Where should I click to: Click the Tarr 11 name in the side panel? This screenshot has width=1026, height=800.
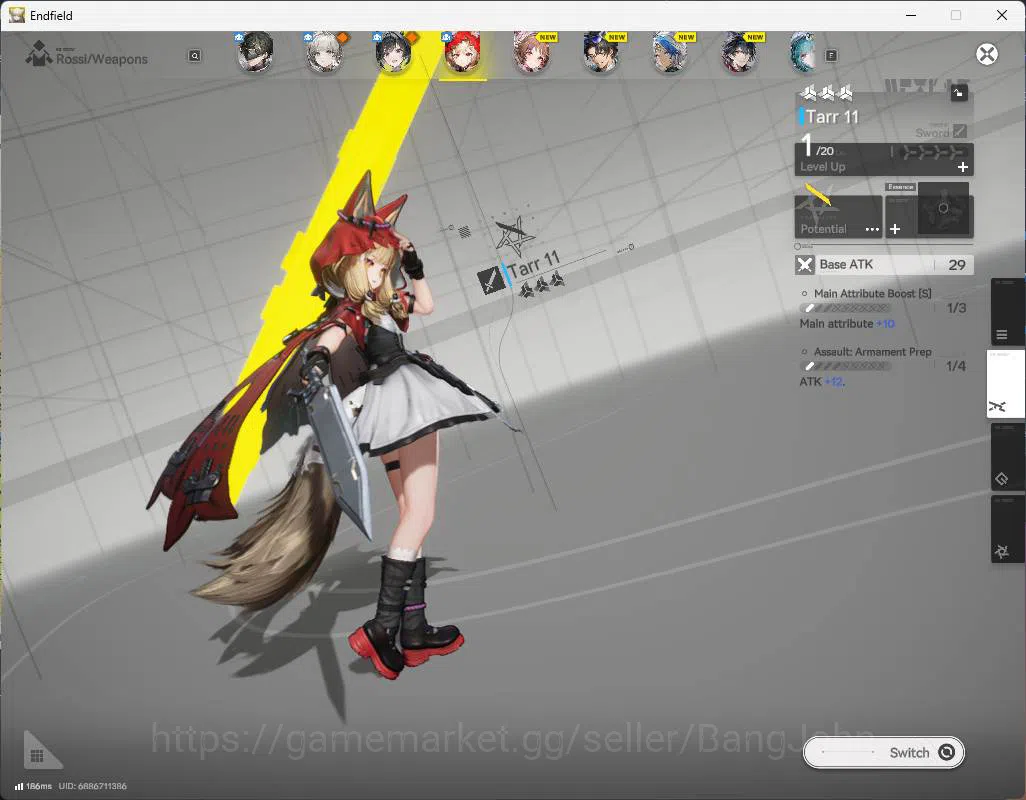tap(832, 117)
